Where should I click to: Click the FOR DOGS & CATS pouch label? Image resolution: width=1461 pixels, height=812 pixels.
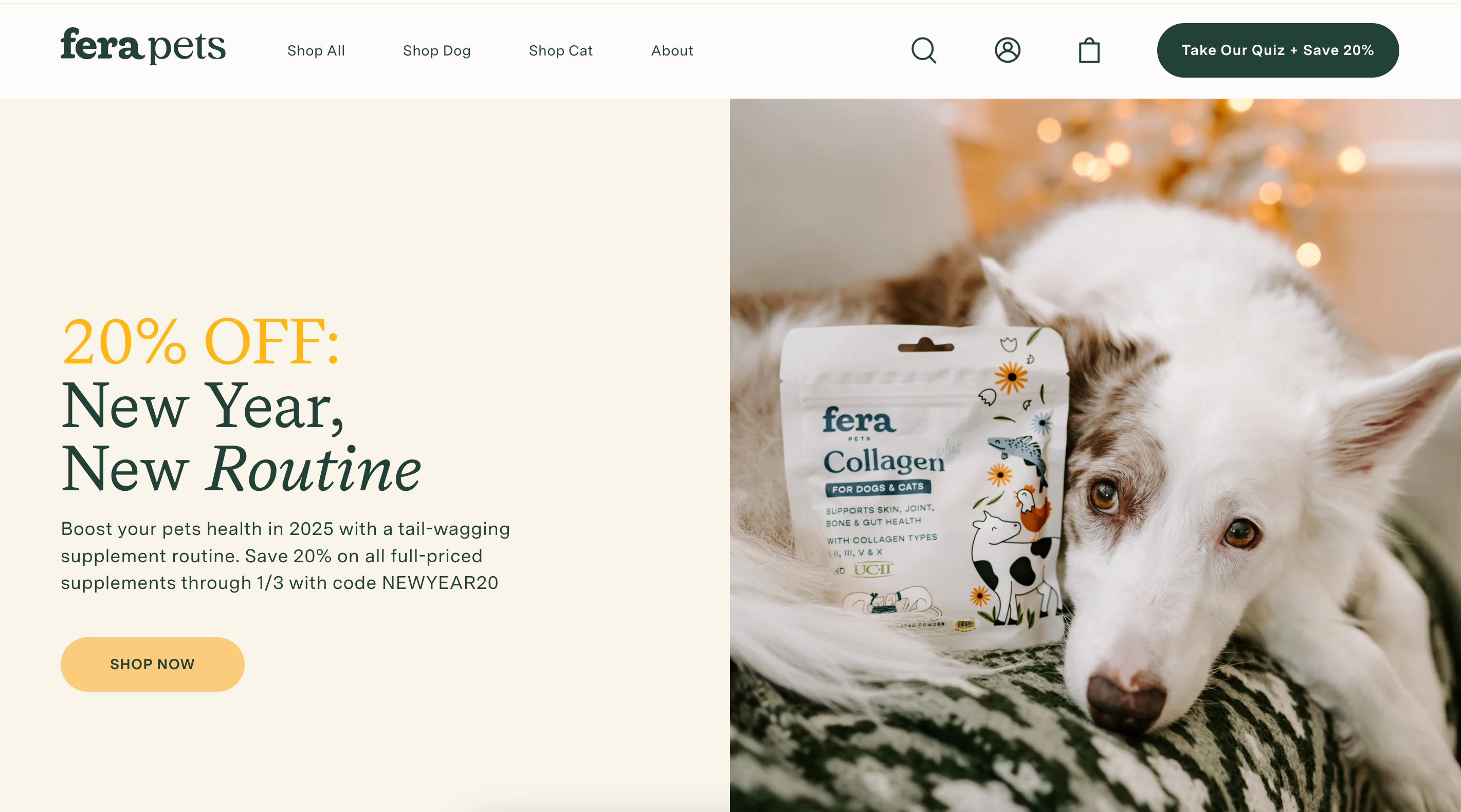878,488
